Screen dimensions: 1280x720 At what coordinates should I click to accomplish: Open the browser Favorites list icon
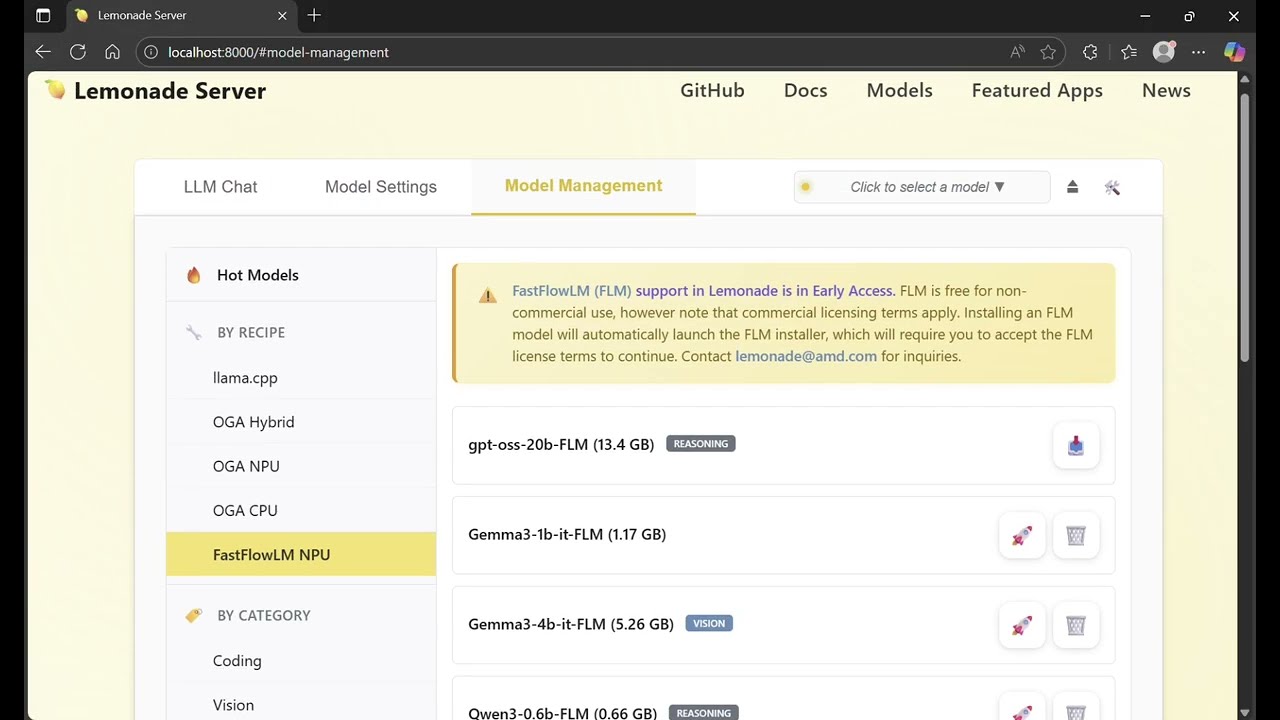(1129, 52)
